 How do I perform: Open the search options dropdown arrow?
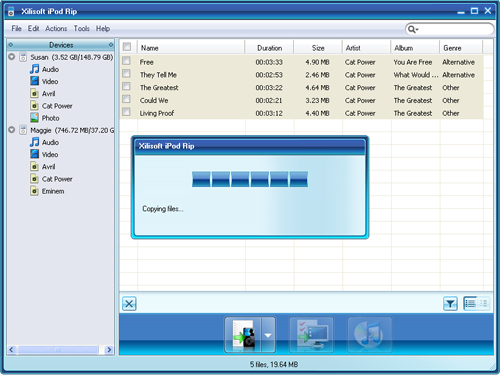417,30
